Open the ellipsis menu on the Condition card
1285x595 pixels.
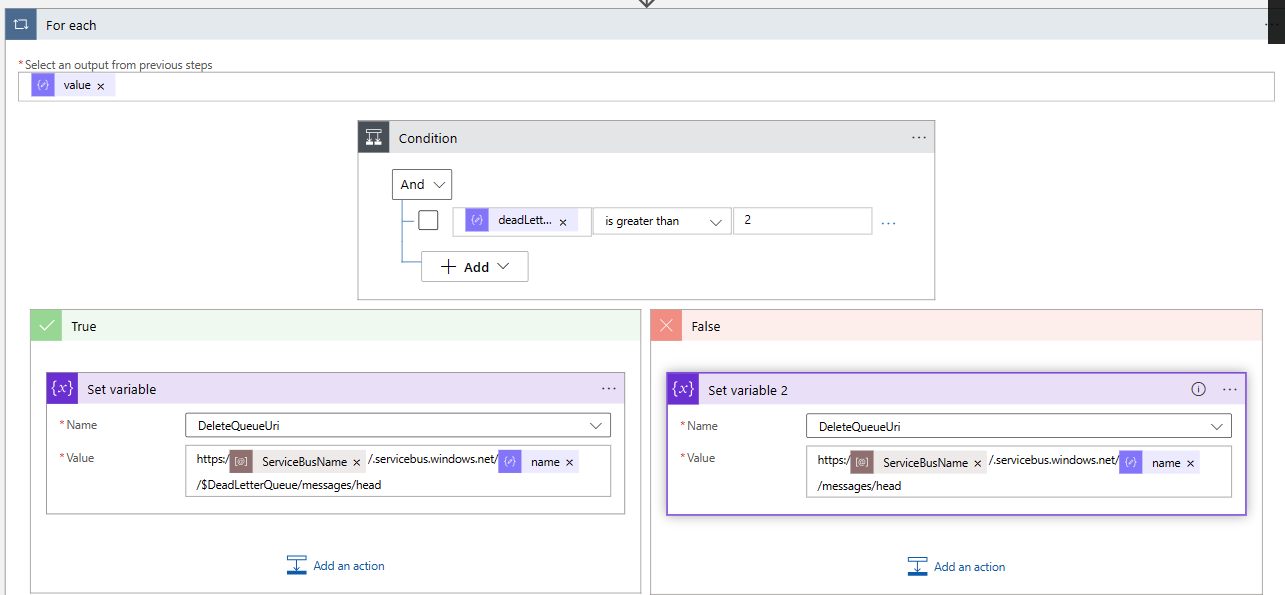coord(919,137)
